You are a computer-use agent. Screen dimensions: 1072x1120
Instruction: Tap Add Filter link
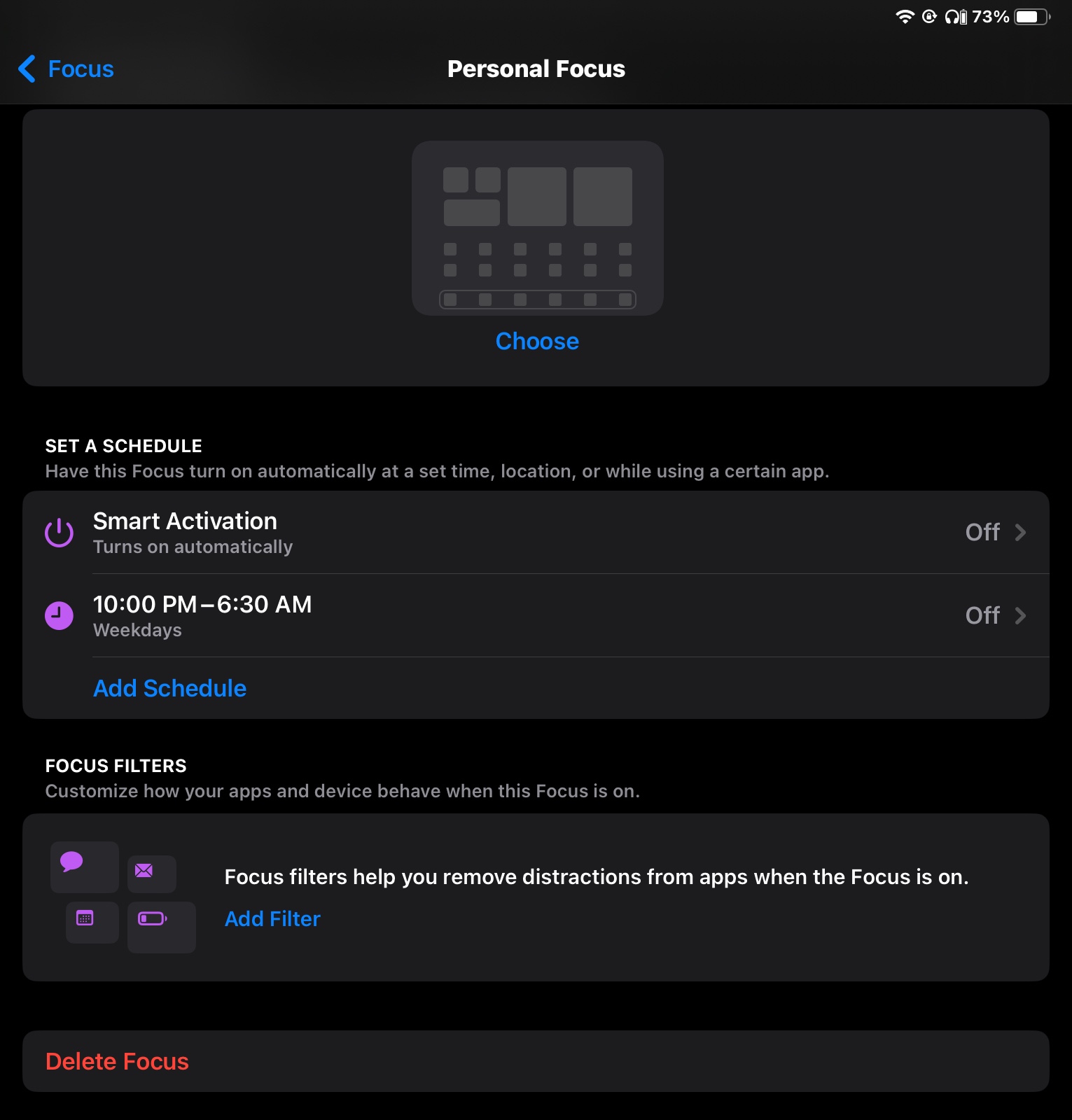point(272,919)
